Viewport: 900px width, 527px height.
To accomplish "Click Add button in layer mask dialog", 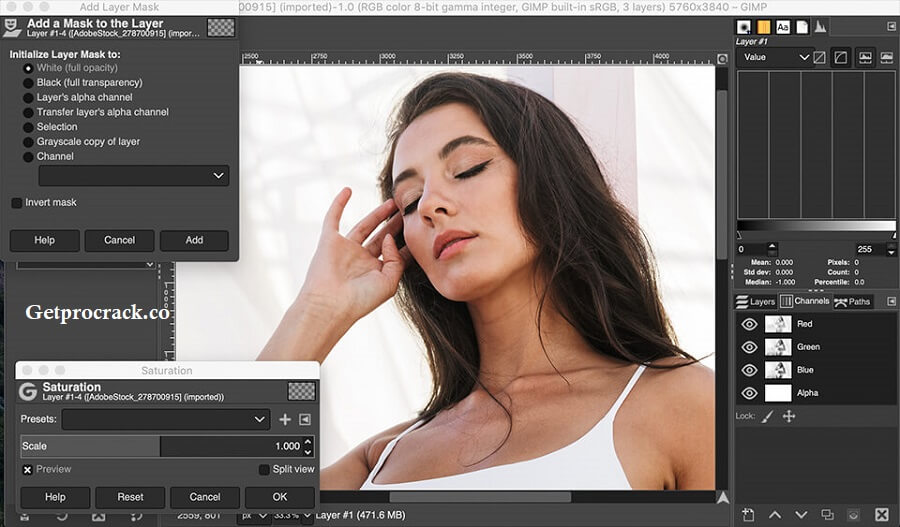I will point(194,240).
